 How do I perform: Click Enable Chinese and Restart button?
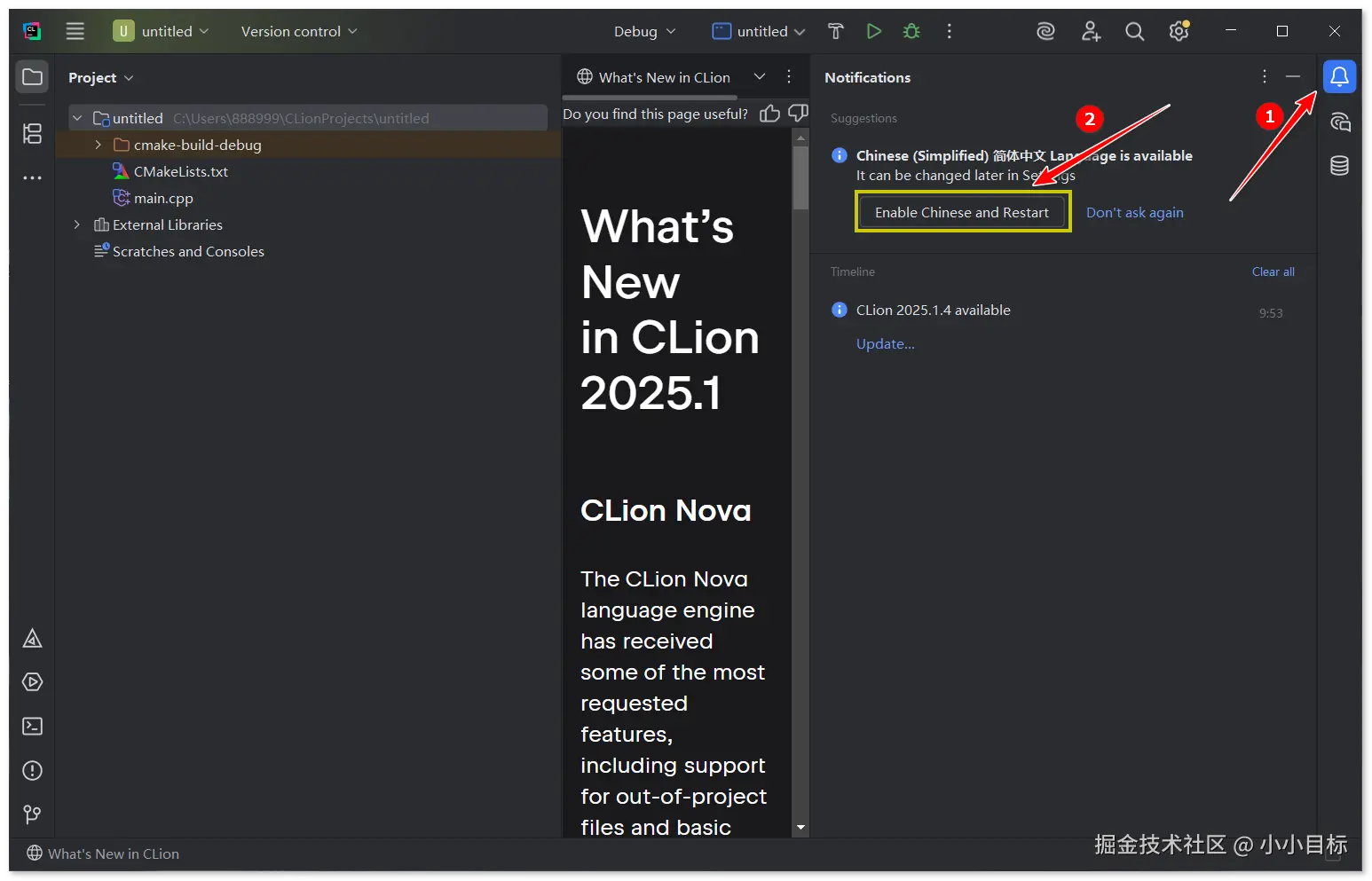[x=962, y=213]
